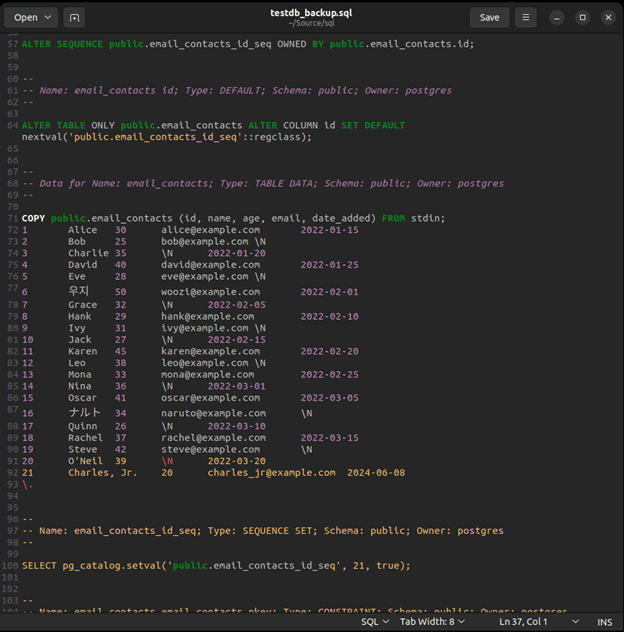
Task: Toggle INS insert mode indicator
Action: tap(604, 622)
